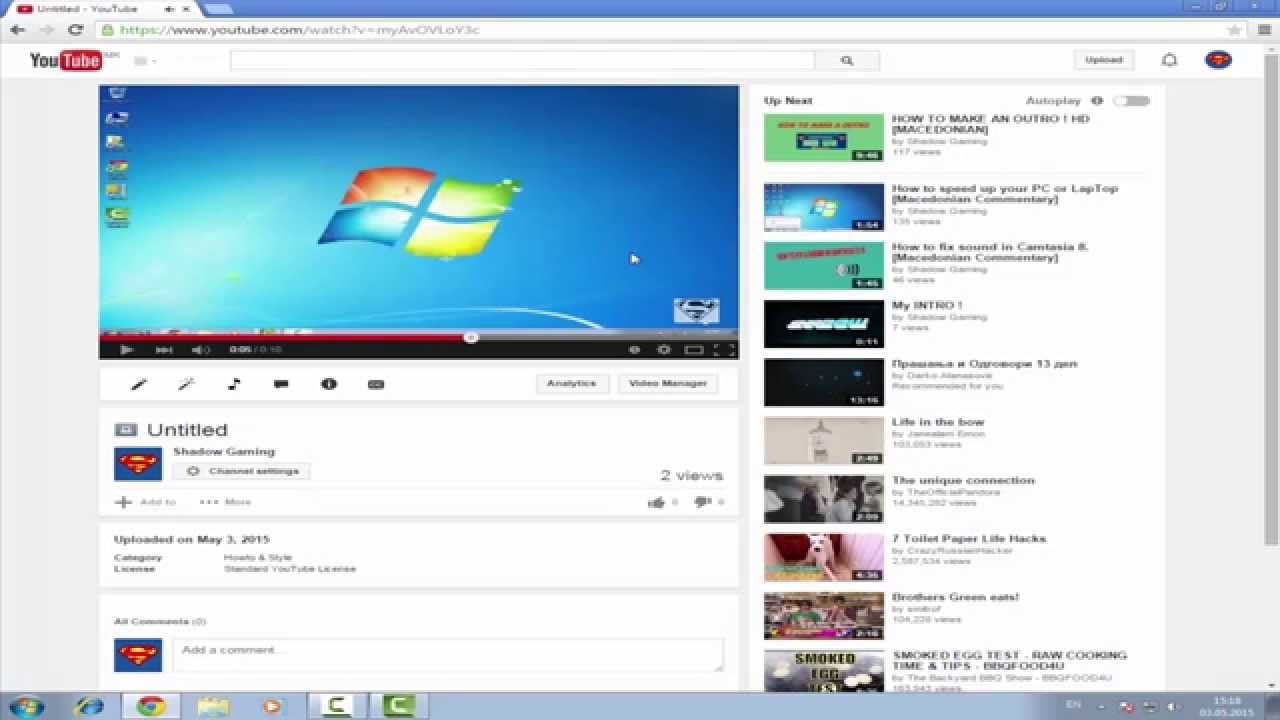Dislike the video with thumbs down
The width and height of the screenshot is (1280, 720).
(702, 502)
